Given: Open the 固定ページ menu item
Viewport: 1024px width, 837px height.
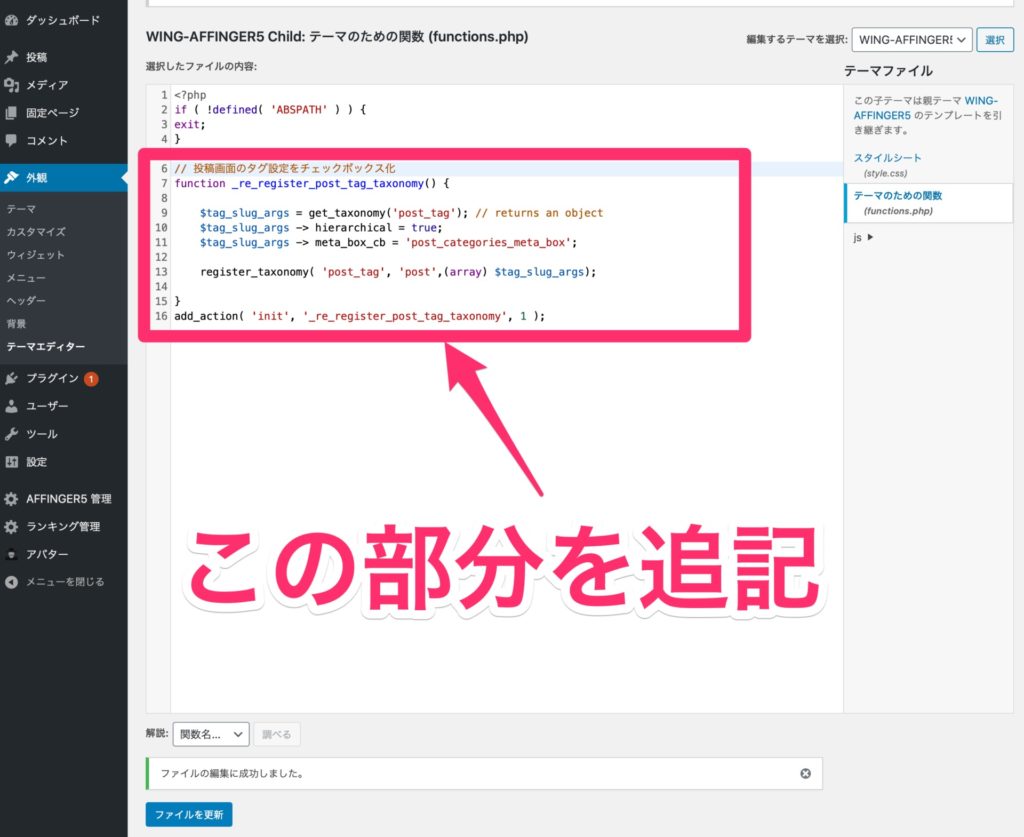Looking at the screenshot, I should pos(64,113).
